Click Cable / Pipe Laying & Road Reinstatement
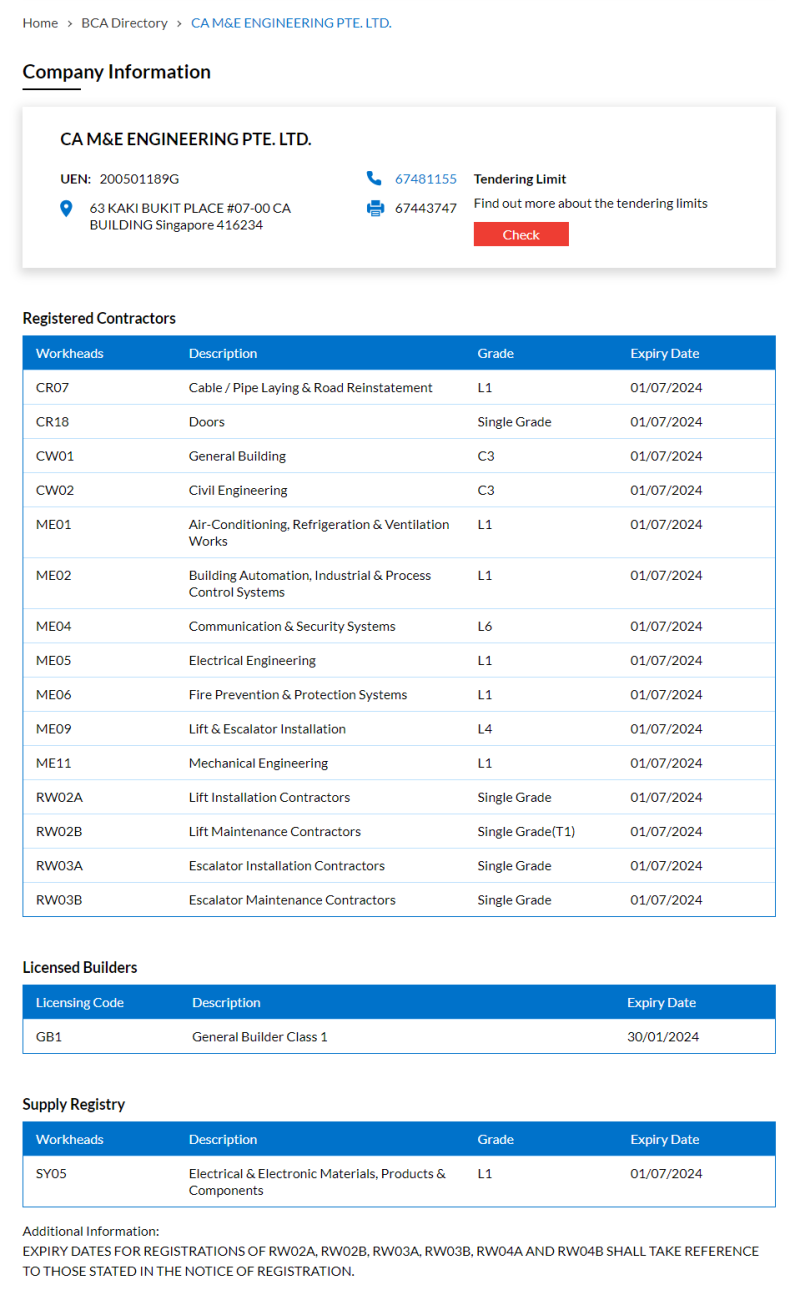800x1290 pixels. tap(311, 388)
